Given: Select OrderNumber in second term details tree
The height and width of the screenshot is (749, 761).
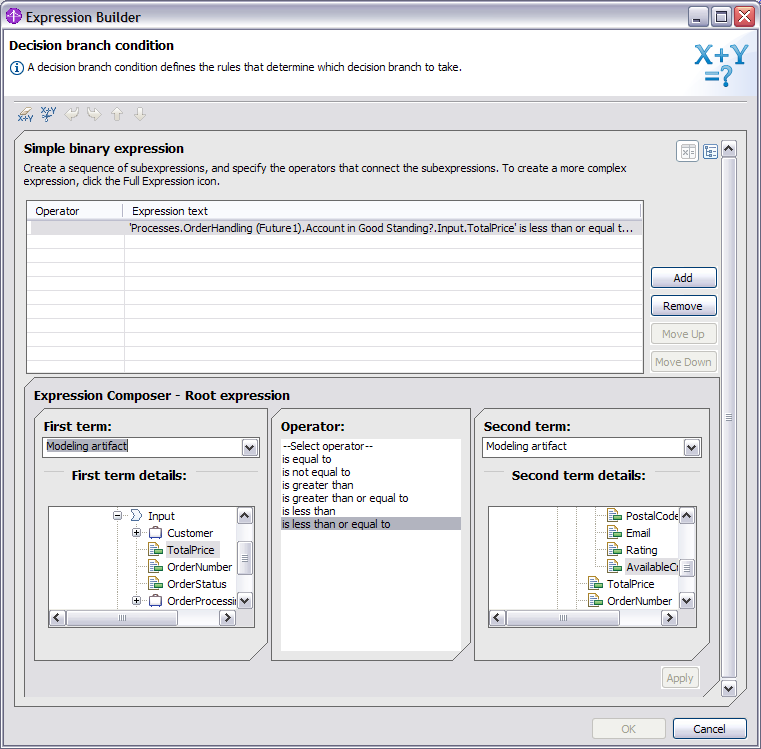Looking at the screenshot, I should click(639, 601).
